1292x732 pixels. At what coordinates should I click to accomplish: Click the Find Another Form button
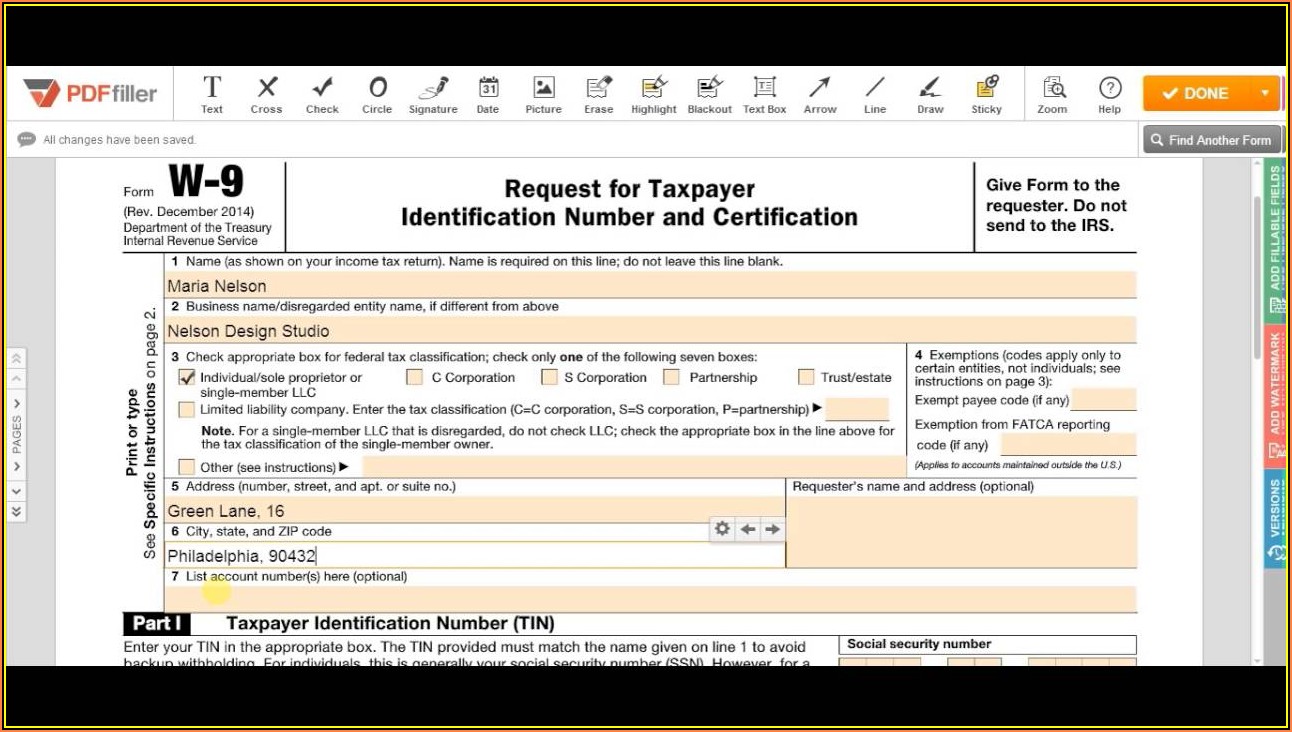[1211, 140]
